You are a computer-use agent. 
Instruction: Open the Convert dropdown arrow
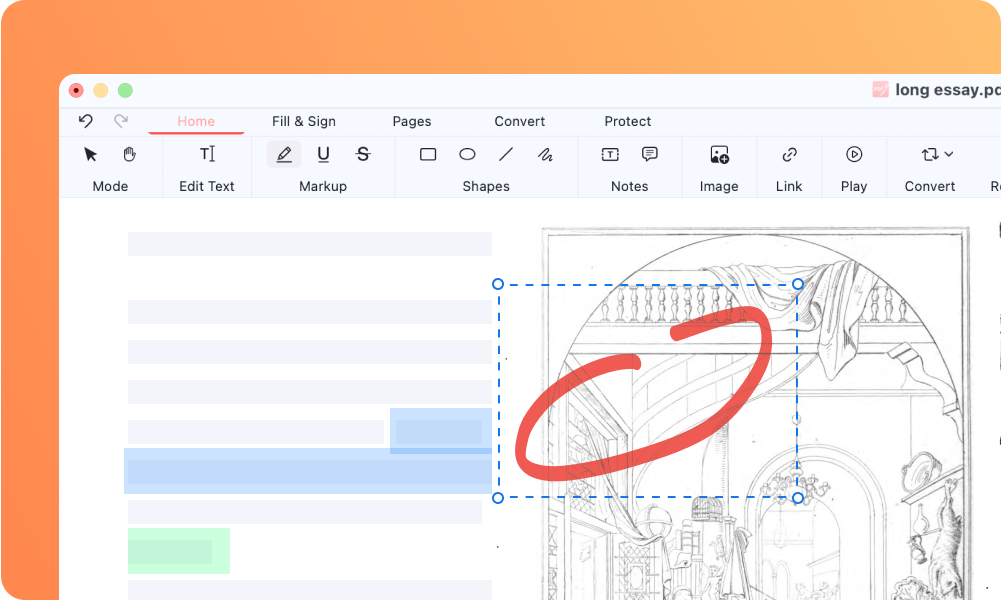point(948,154)
